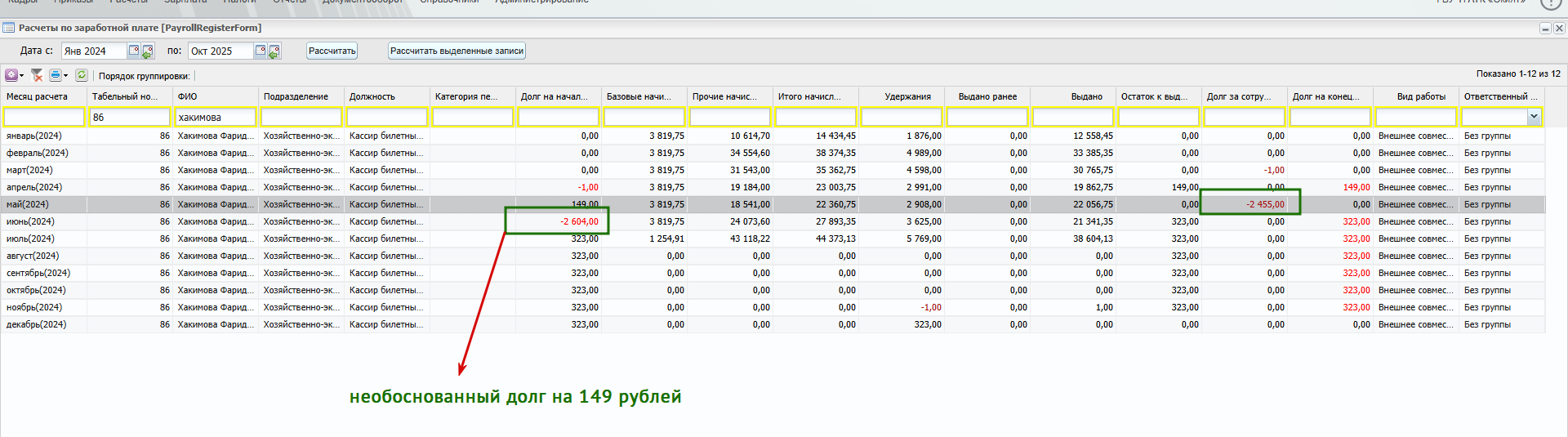Sort by 'Категория пе...' column header
1568x437 pixels.
473,96
